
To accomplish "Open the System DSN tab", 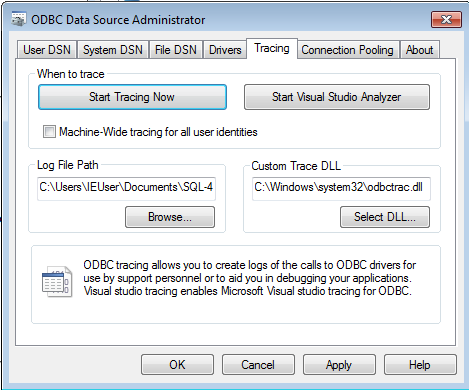I will (x=113, y=50).
